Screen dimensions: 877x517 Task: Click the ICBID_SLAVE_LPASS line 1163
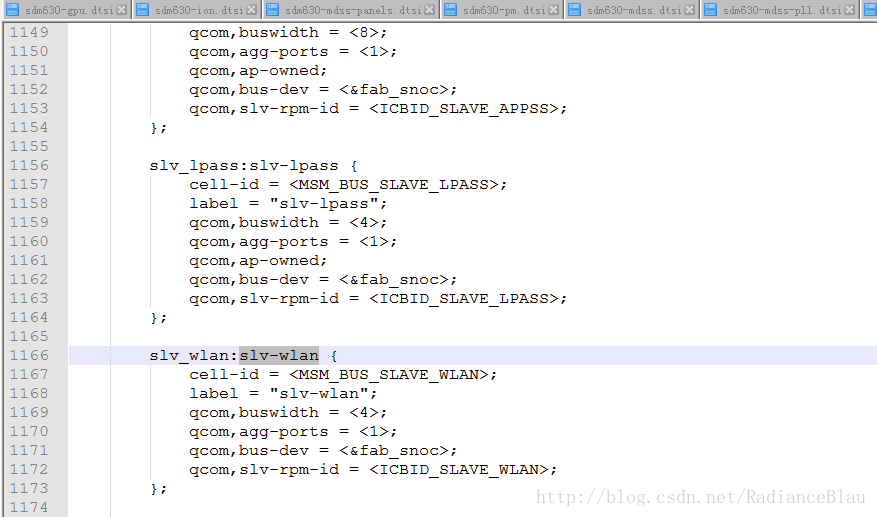point(378,299)
